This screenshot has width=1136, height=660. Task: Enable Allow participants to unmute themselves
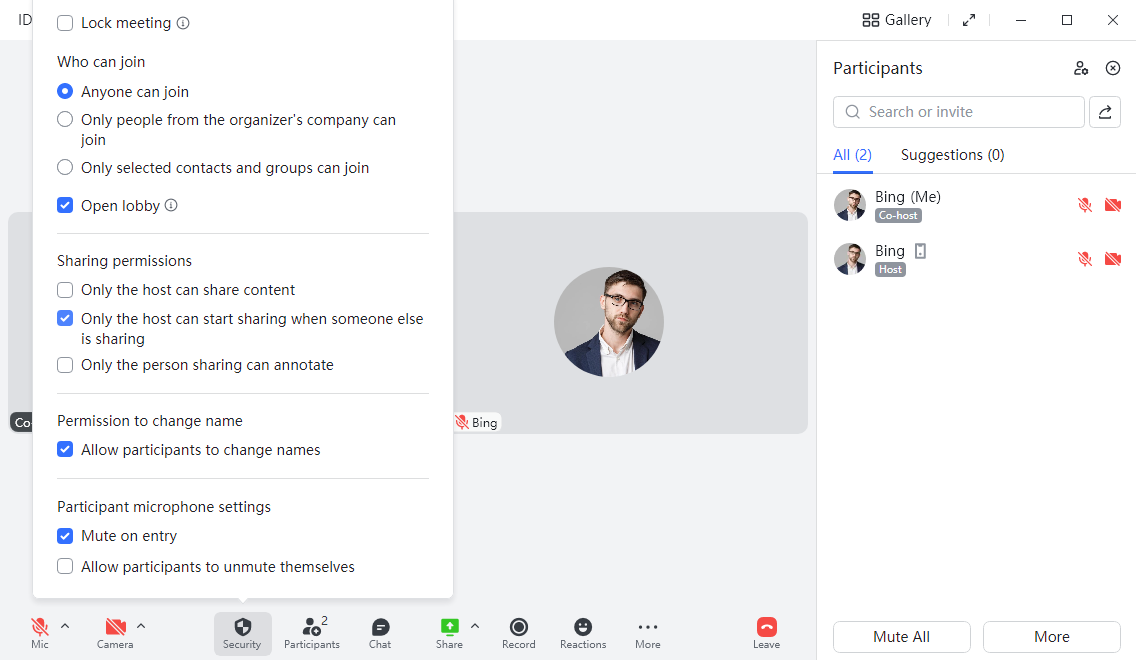[x=65, y=567]
